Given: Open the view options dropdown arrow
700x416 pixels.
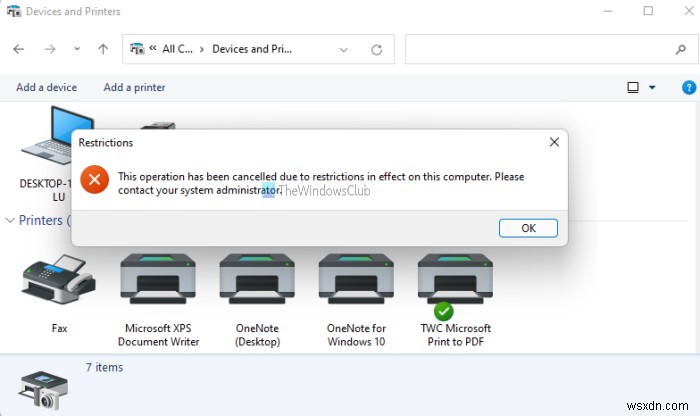Looking at the screenshot, I should pos(652,87).
